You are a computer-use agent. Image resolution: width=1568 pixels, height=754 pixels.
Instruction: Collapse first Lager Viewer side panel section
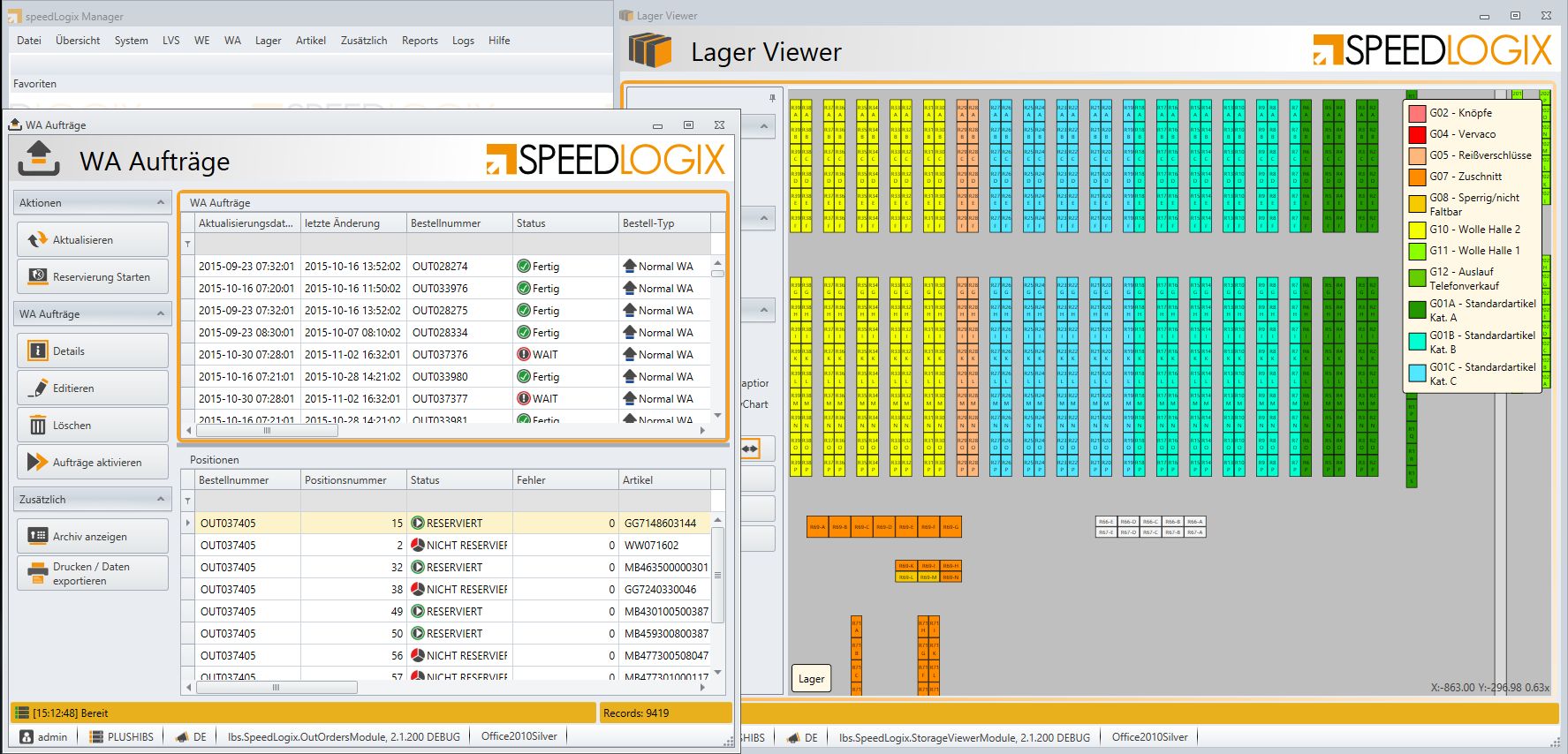tap(764, 126)
